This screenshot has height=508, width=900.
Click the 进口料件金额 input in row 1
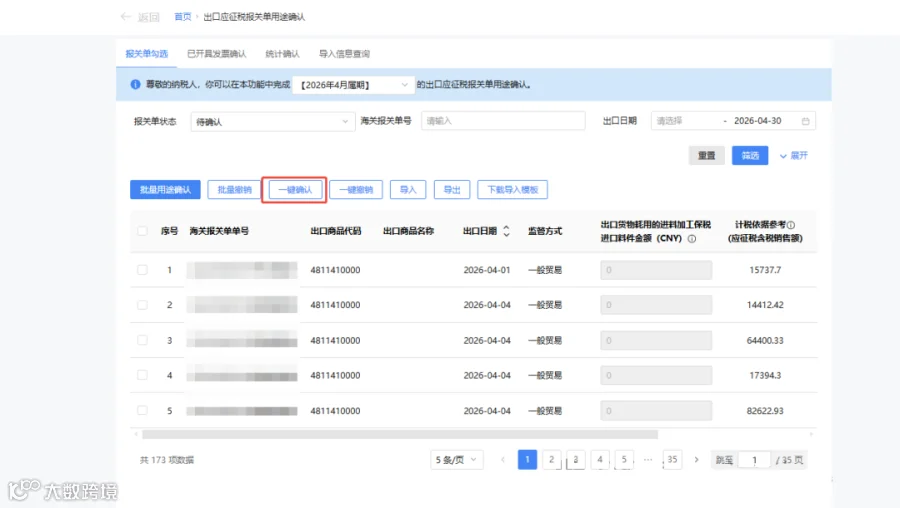[x=656, y=270]
